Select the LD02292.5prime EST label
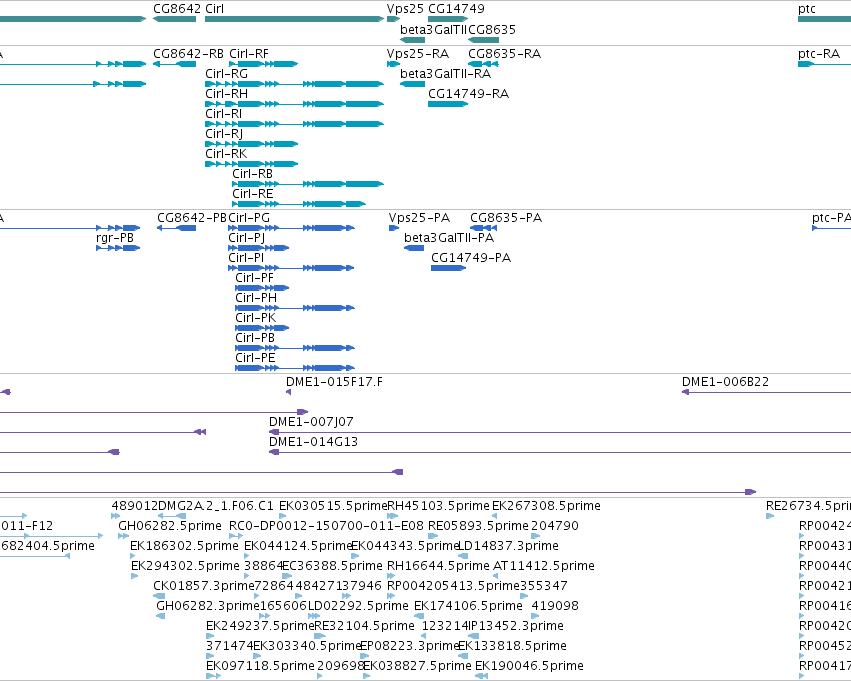 tap(358, 607)
